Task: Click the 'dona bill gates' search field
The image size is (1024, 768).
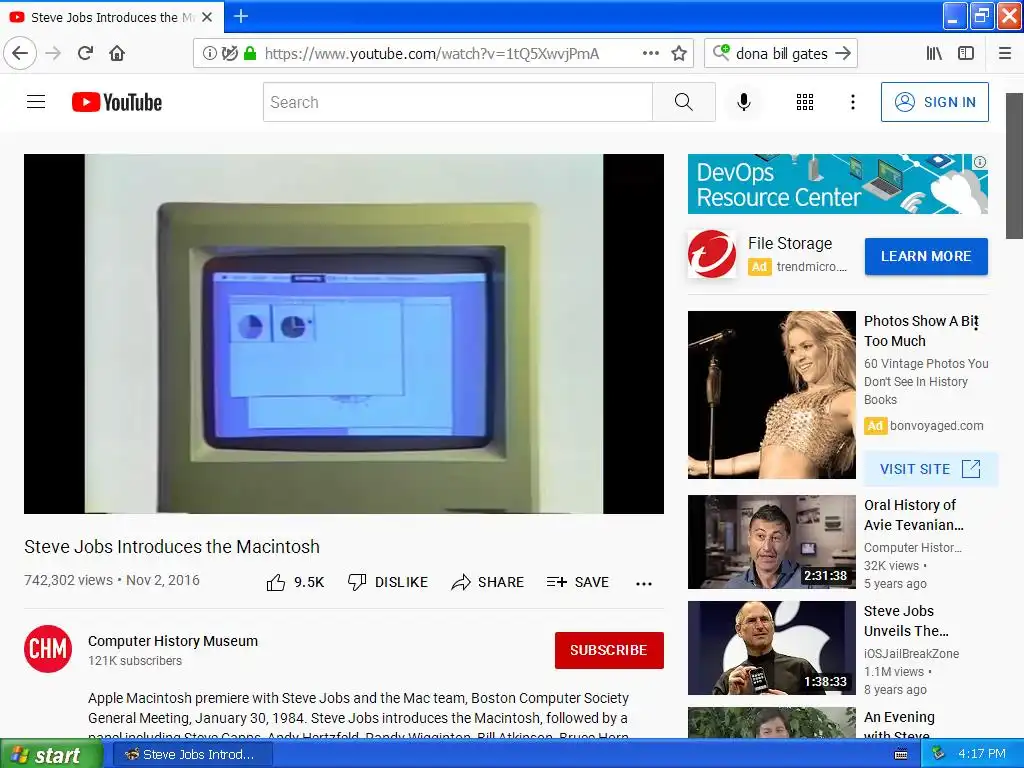Action: click(782, 54)
